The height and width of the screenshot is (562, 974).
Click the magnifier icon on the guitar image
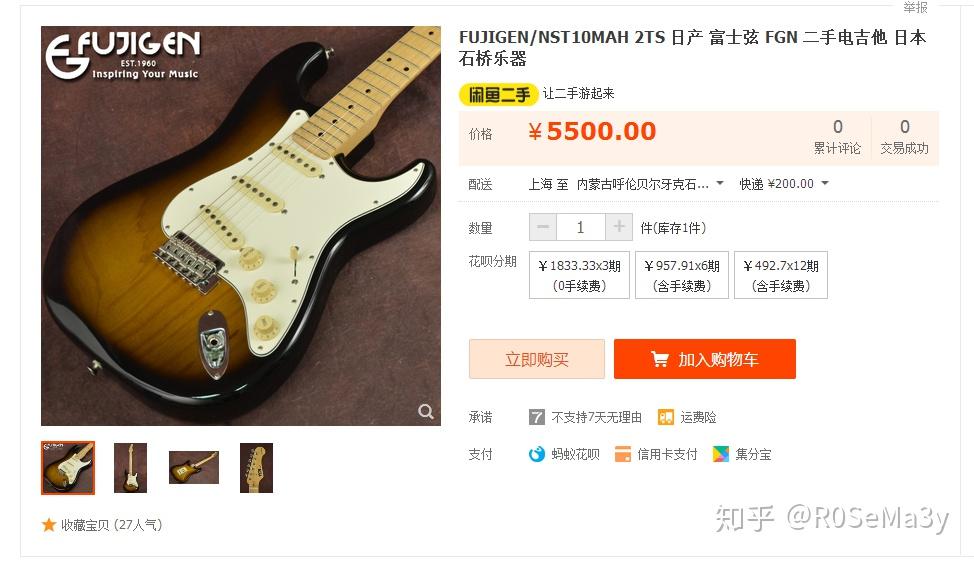tap(426, 411)
